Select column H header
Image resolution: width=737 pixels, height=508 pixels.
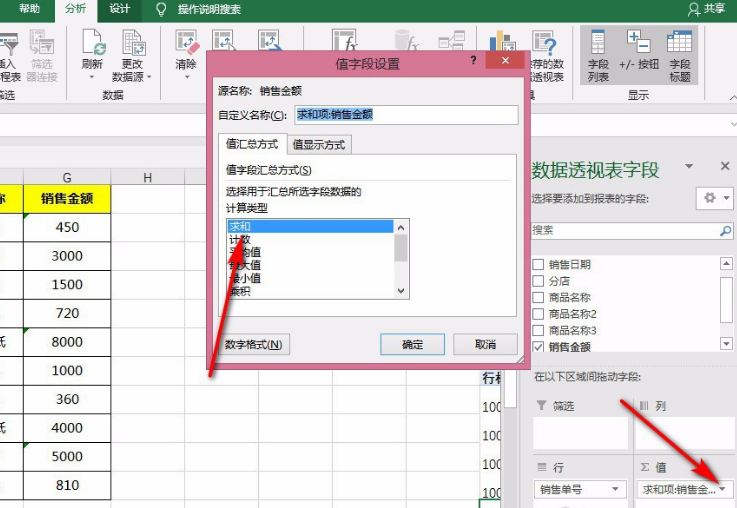(148, 177)
